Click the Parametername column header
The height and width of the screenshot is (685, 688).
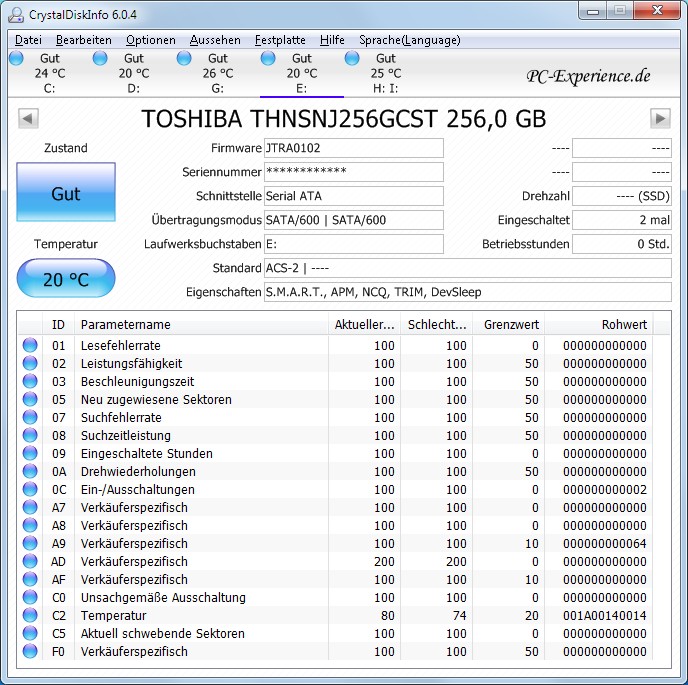pyautogui.click(x=125, y=325)
